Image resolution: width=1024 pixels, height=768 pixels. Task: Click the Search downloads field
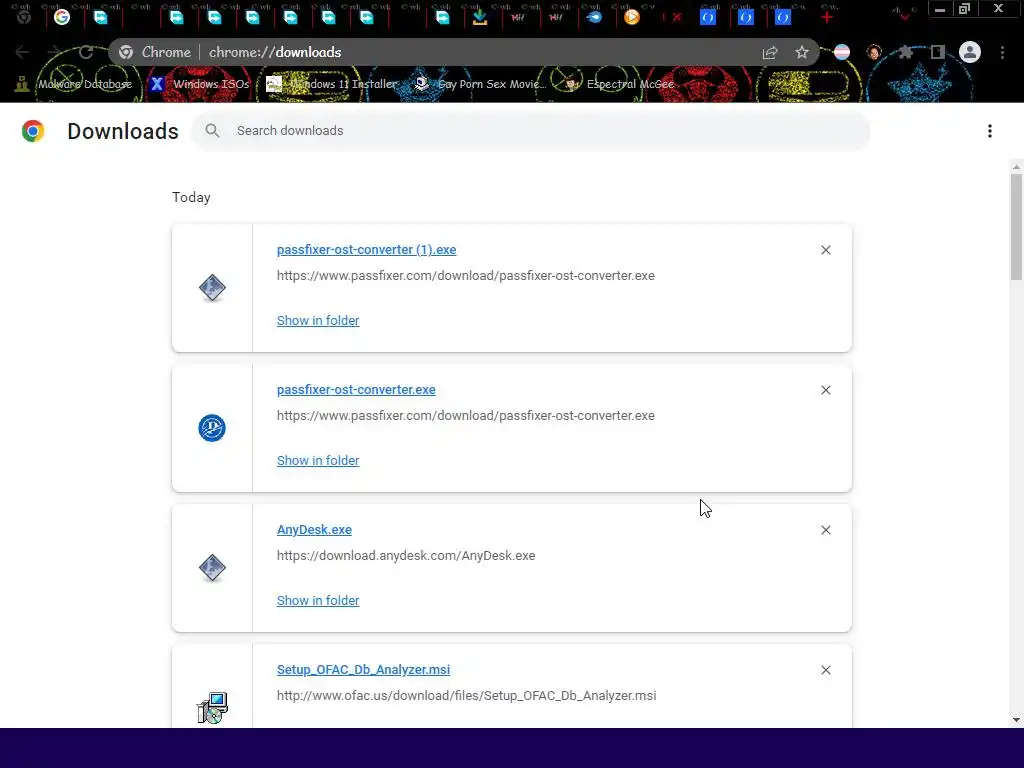pyautogui.click(x=530, y=131)
